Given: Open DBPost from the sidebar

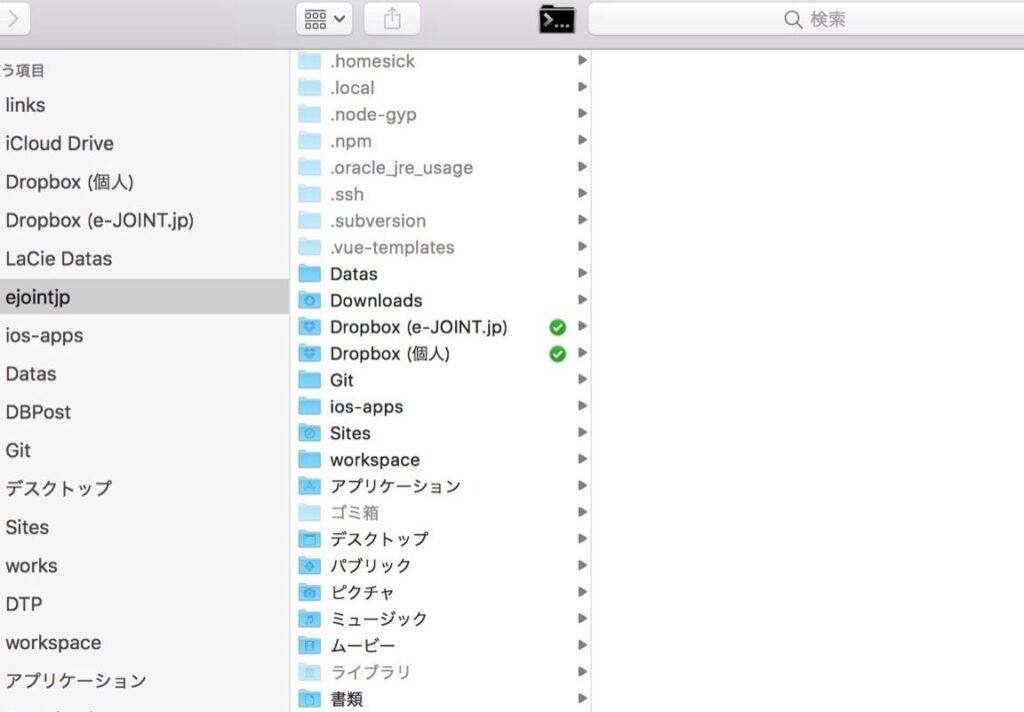Looking at the screenshot, I should point(38,412).
